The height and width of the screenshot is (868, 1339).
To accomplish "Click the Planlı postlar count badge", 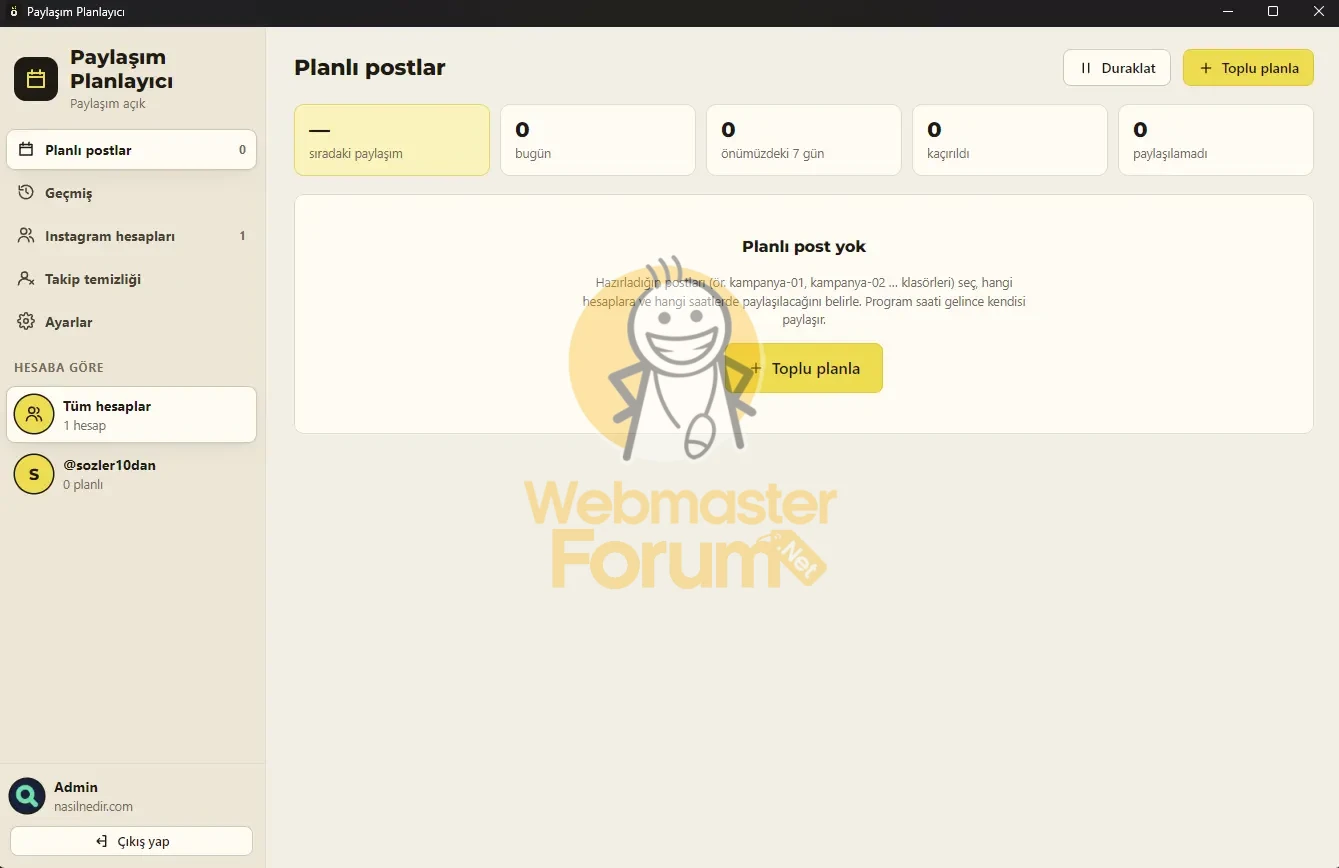I will pyautogui.click(x=242, y=150).
